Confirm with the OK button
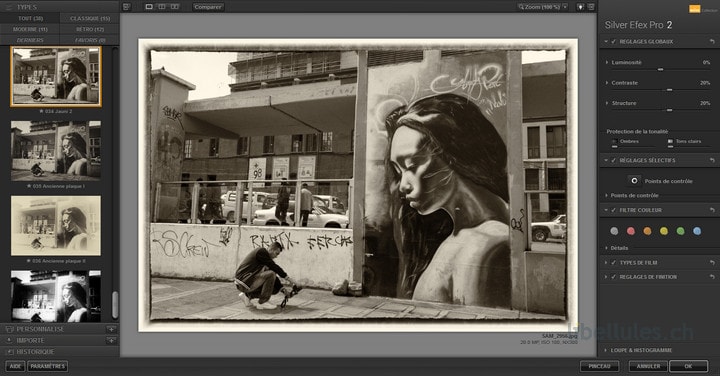This screenshot has width=720, height=376. click(688, 366)
